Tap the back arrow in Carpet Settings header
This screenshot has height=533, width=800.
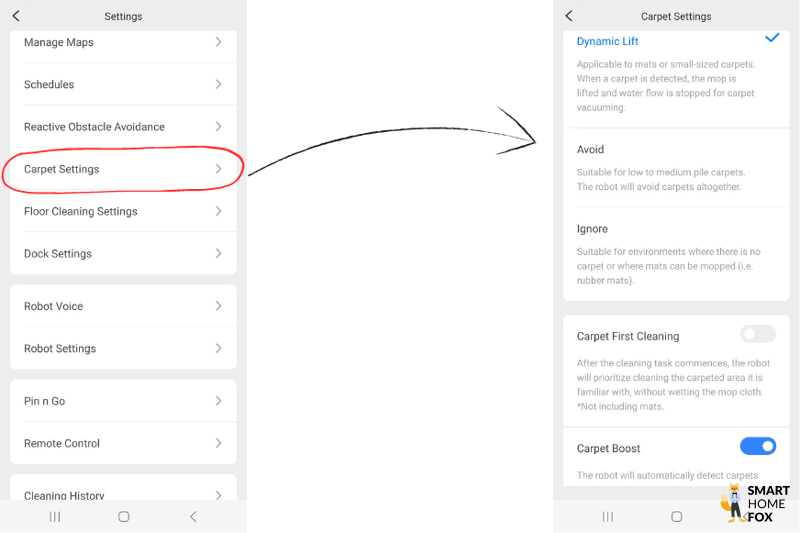(569, 16)
